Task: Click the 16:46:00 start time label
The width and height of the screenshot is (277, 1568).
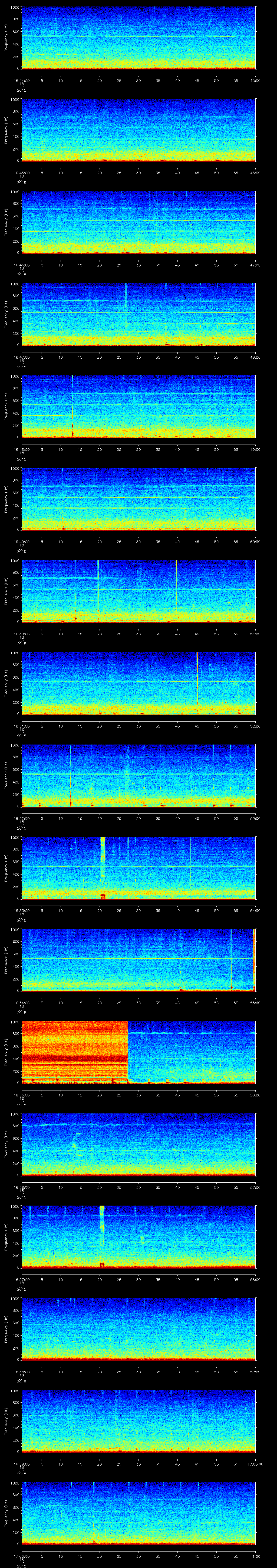Action: point(21,264)
